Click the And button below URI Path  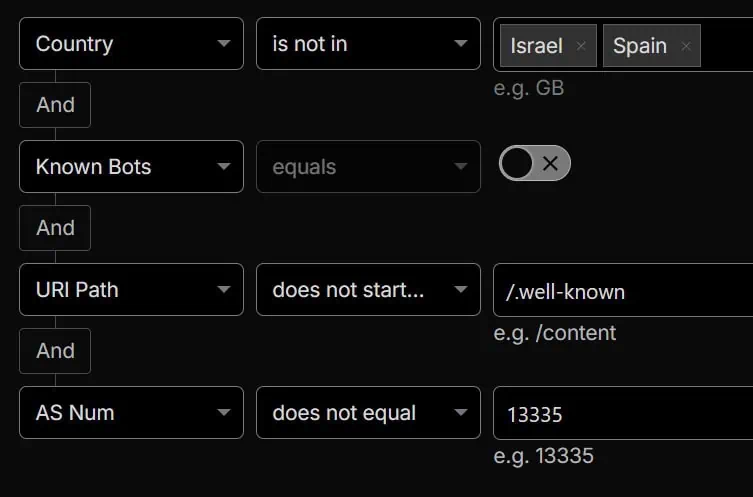click(55, 351)
